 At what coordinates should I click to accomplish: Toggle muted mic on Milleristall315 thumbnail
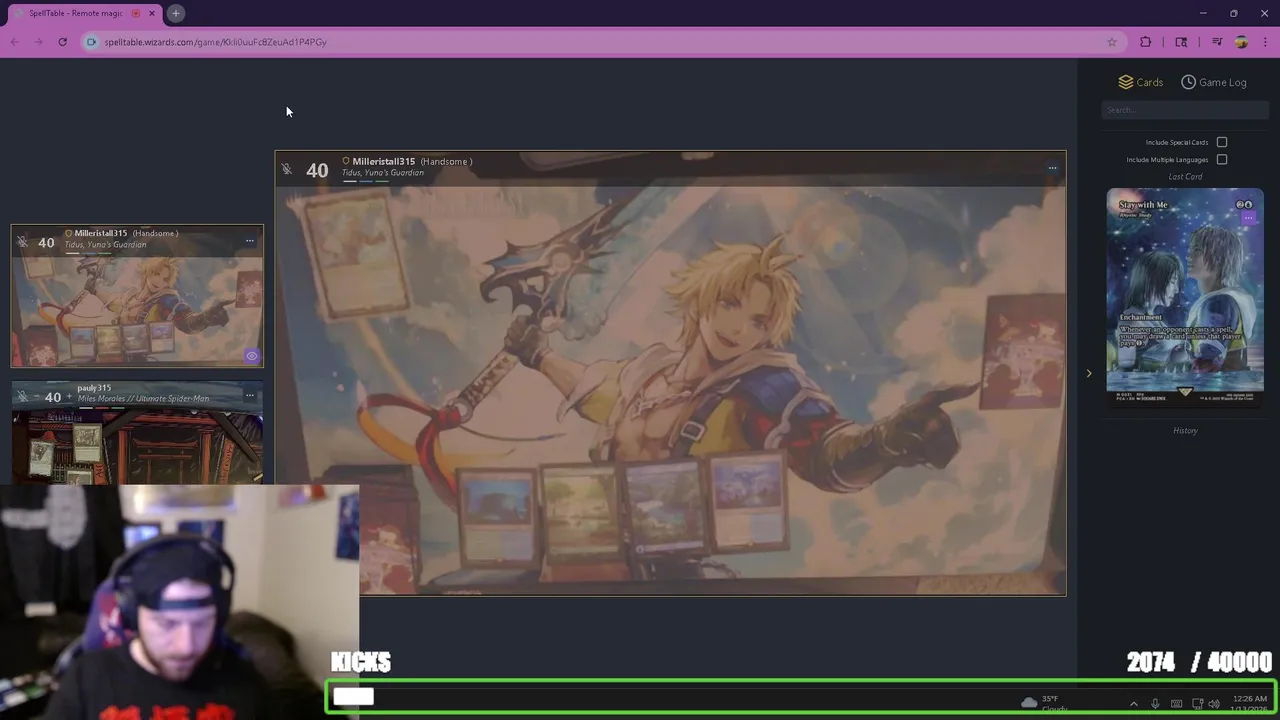pos(22,242)
